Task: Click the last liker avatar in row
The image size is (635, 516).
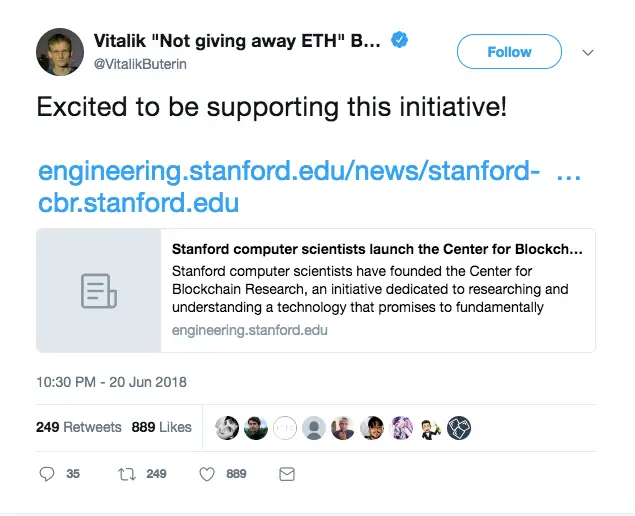Action: pos(459,427)
